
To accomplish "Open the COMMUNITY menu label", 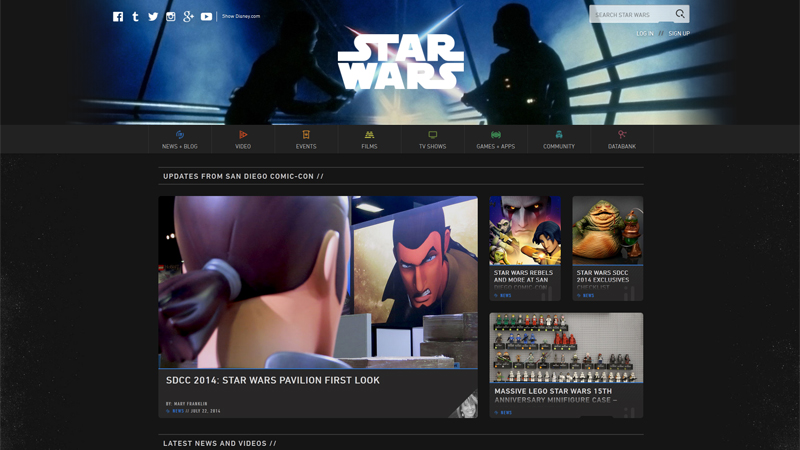I will (x=559, y=146).
